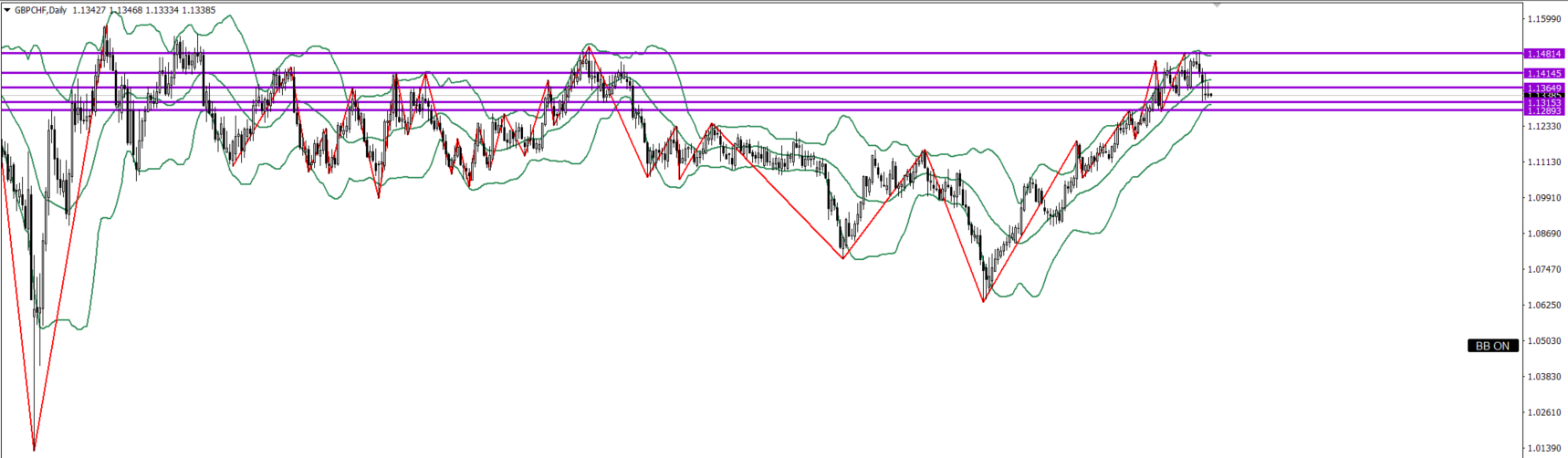This screenshot has width=1568, height=458.
Task: Click the 1.01390 price scale value
Action: (1542, 448)
